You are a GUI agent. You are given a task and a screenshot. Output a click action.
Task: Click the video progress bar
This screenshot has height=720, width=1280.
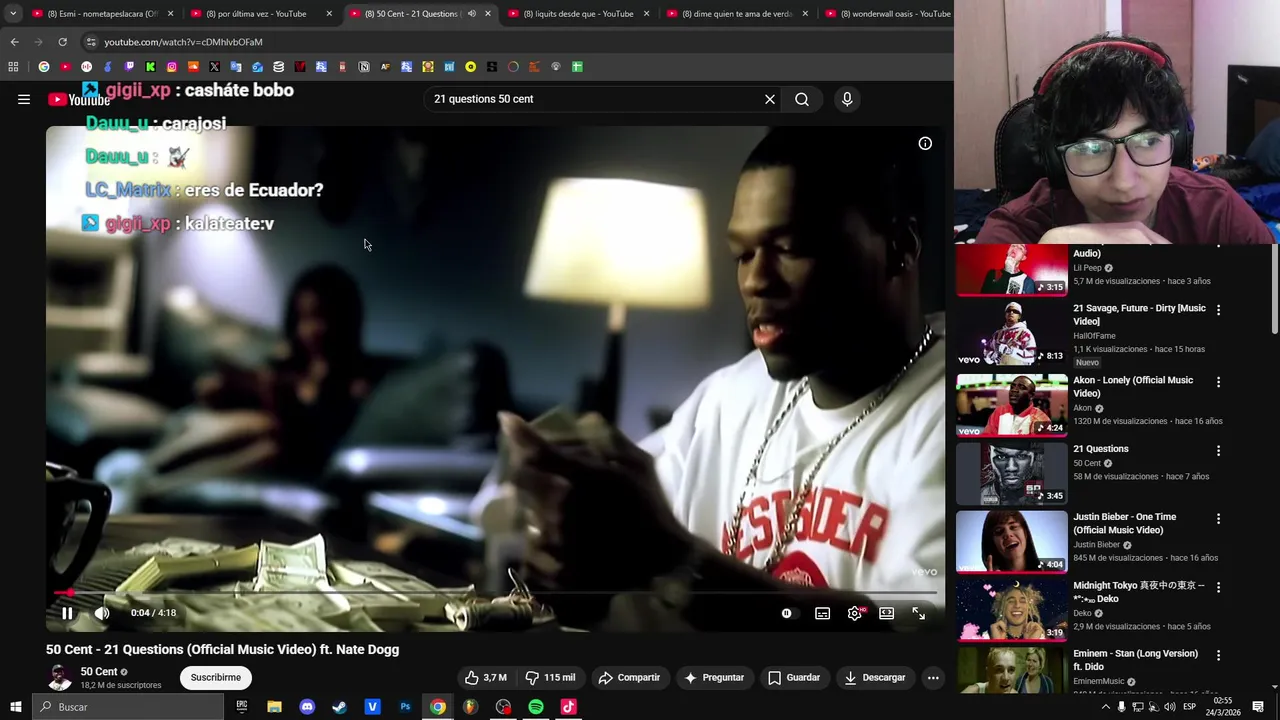click(x=495, y=593)
